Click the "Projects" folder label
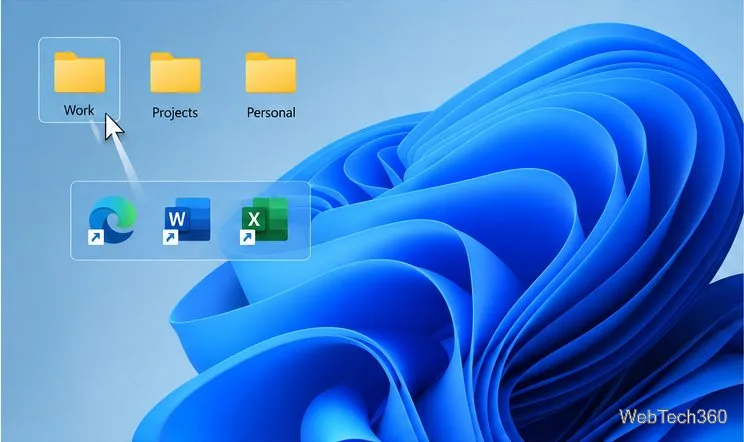744x442 pixels. [x=175, y=112]
